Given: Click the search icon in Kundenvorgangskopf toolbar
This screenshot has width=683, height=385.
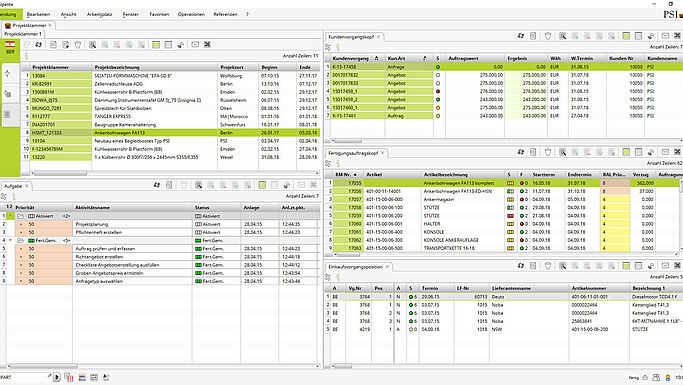Looking at the screenshot, I should click(563, 36).
